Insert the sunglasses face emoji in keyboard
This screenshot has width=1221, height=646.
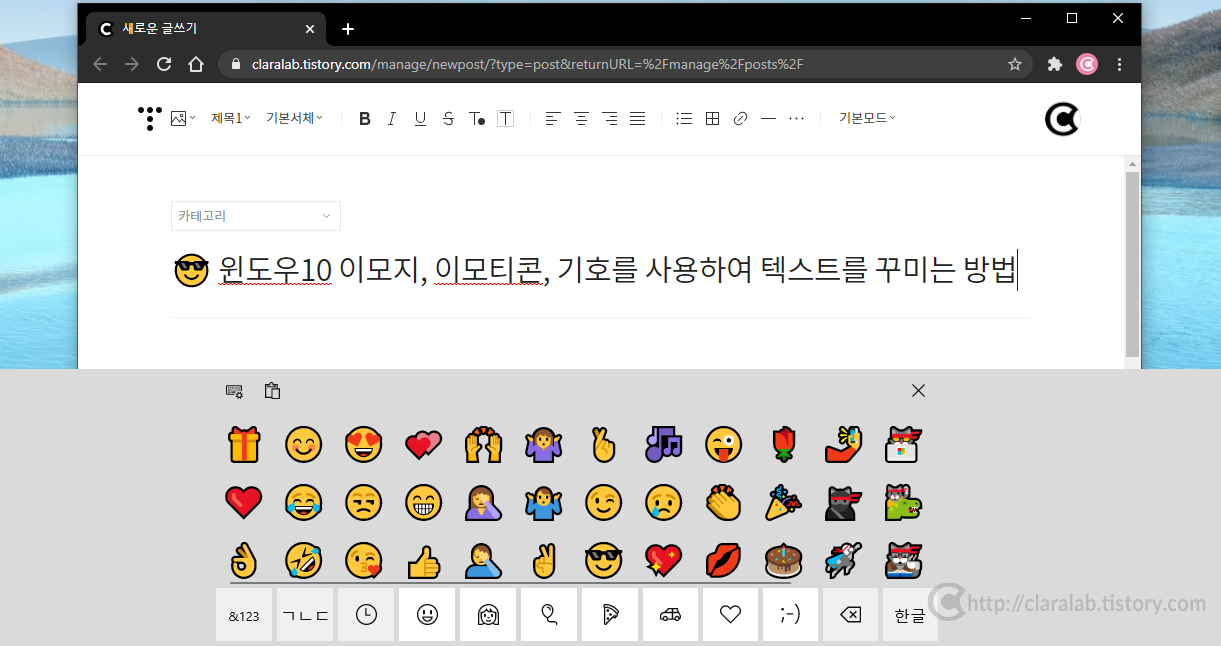(603, 561)
